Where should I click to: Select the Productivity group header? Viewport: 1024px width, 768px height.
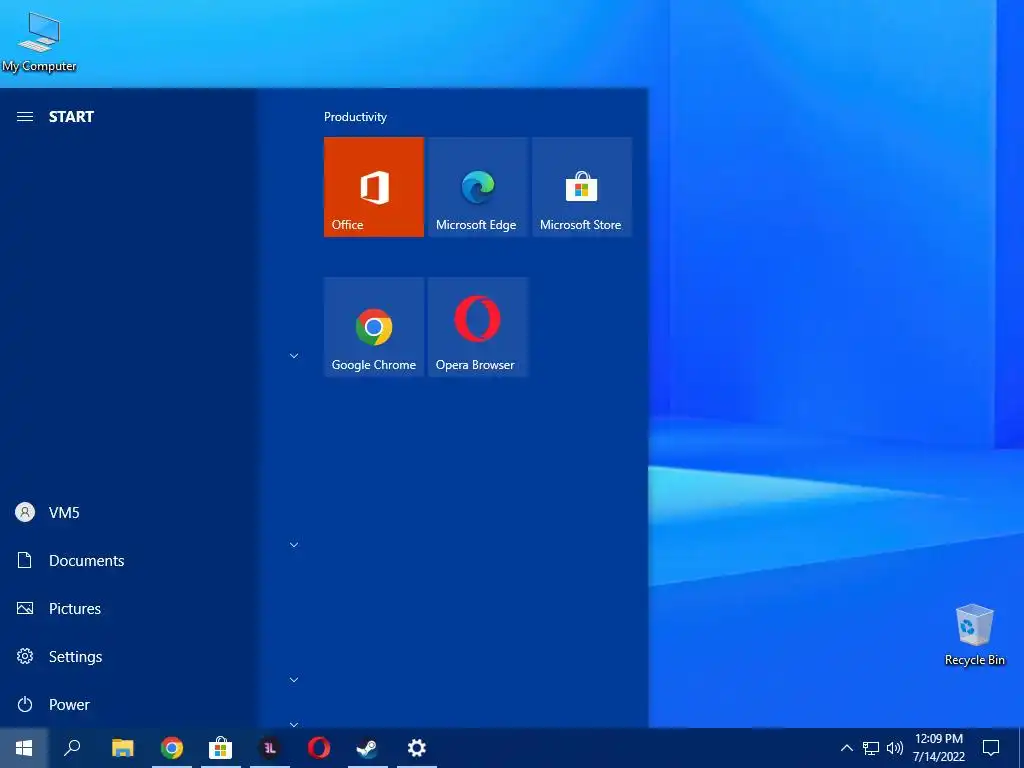(355, 117)
